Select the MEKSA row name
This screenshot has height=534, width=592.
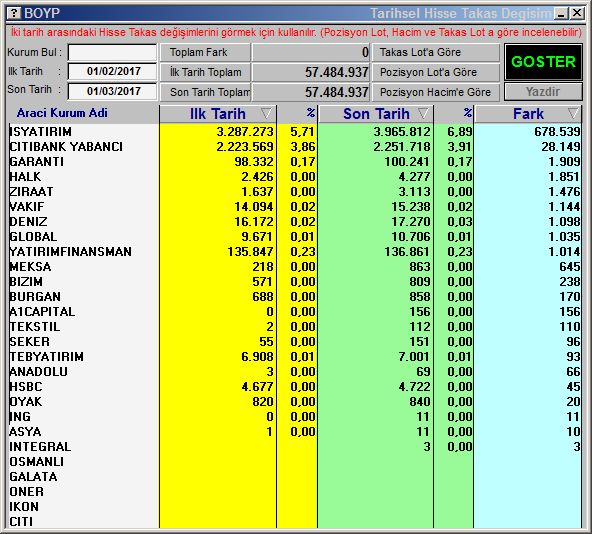[x=30, y=267]
